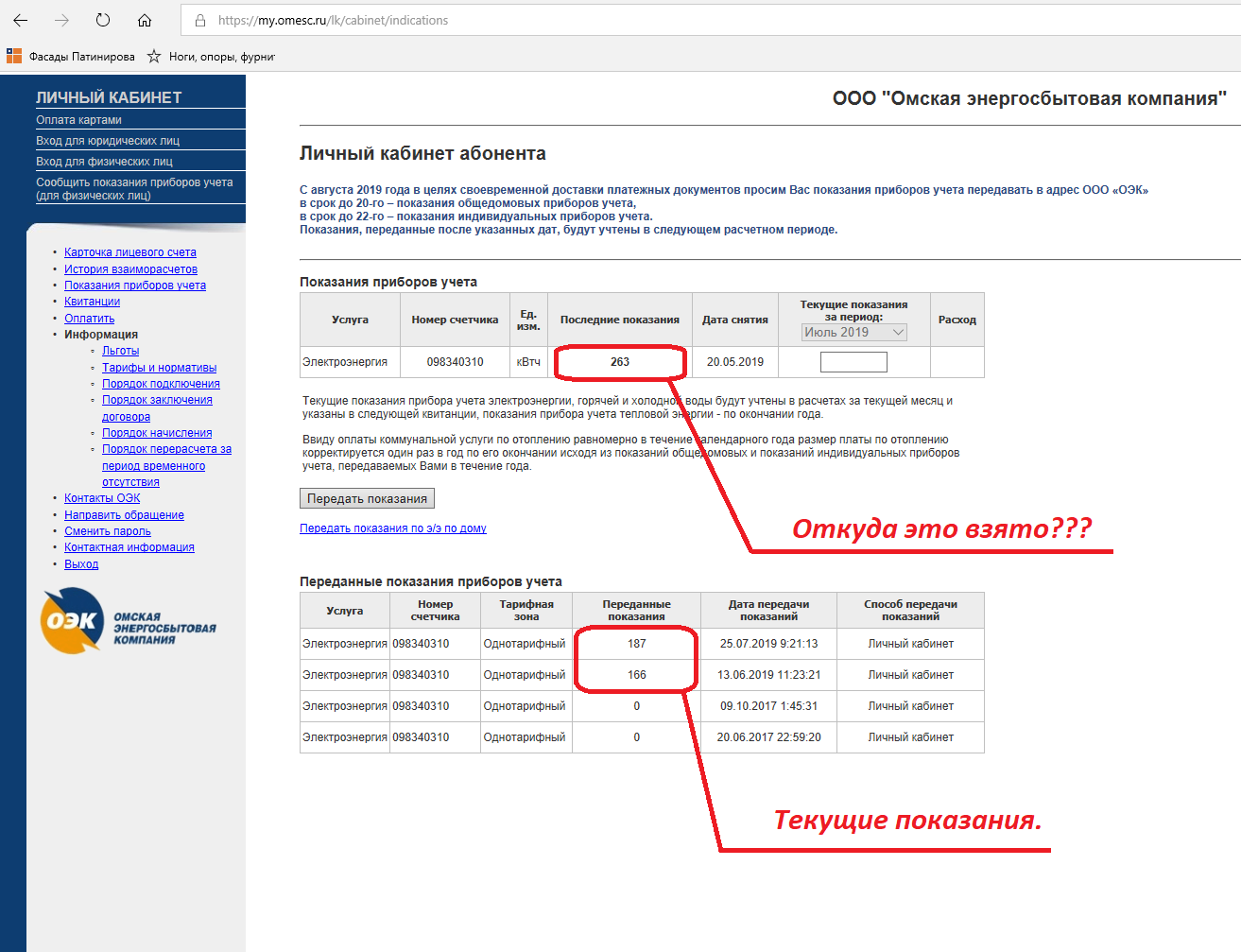Image resolution: width=1241 pixels, height=952 pixels.
Task: Click the transmitted reading 166 cell
Action: pyautogui.click(x=637, y=675)
